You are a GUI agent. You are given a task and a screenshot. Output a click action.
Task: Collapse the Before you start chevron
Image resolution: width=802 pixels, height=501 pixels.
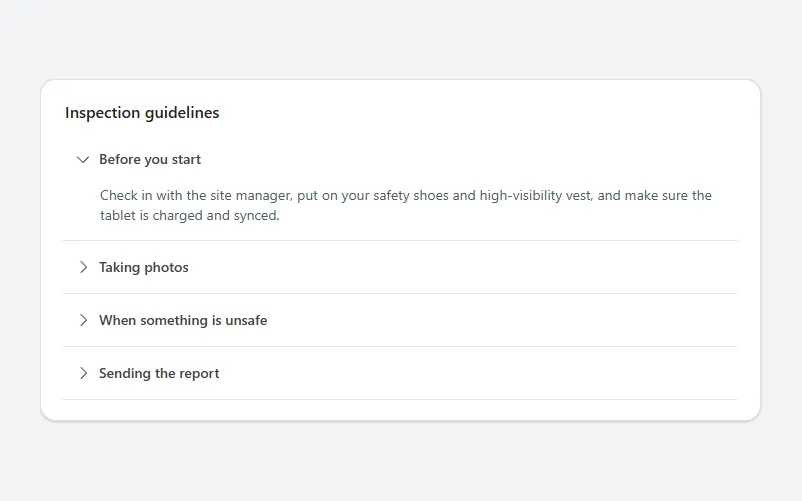click(83, 160)
